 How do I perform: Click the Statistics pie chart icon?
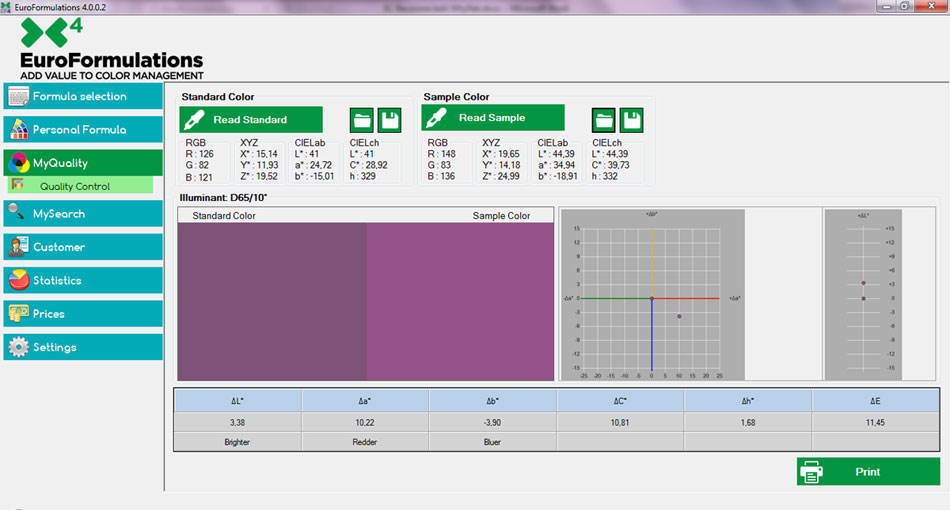(x=19, y=280)
